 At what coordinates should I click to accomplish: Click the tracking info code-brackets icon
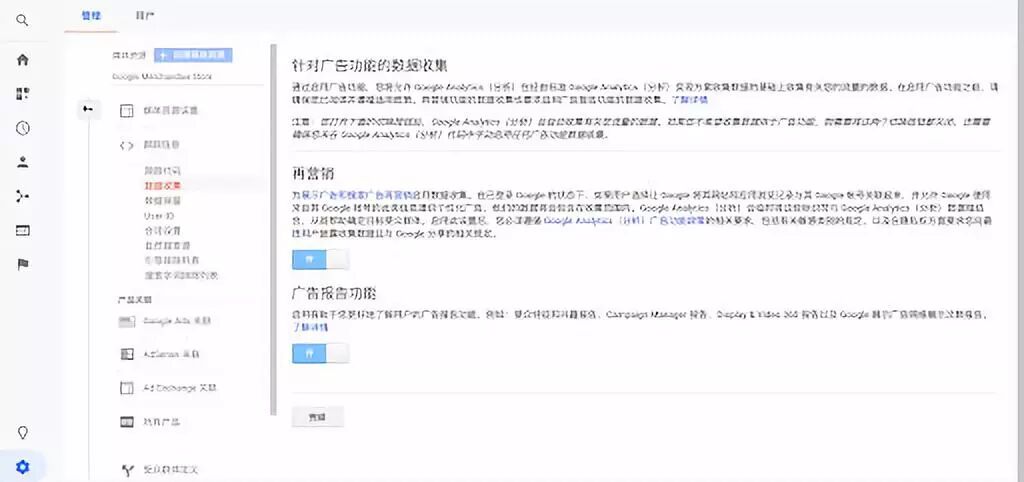127,146
